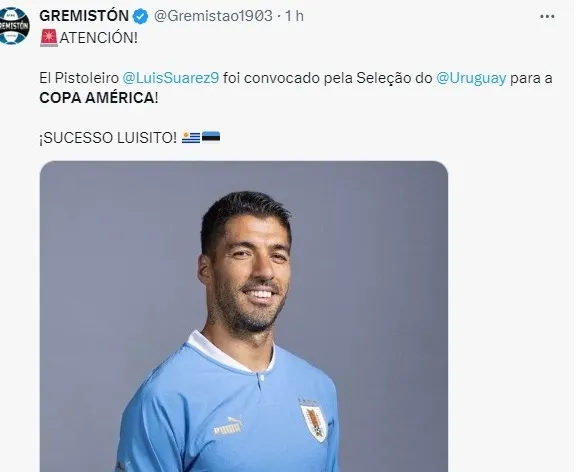Click the blue verified badge
Screen dimensions: 581x472
140,17
